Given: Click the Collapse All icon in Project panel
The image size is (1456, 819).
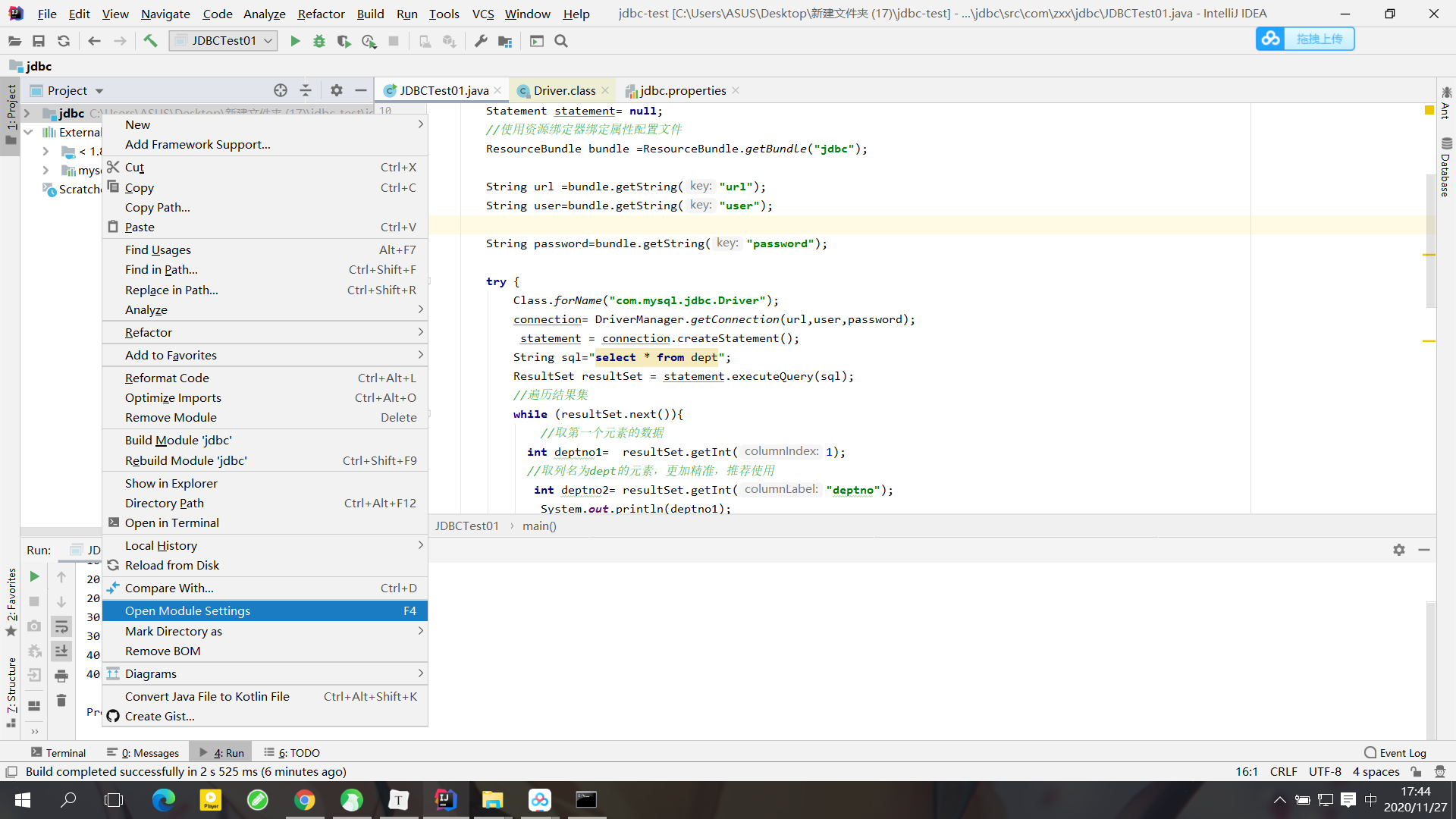Looking at the screenshot, I should click(x=306, y=90).
